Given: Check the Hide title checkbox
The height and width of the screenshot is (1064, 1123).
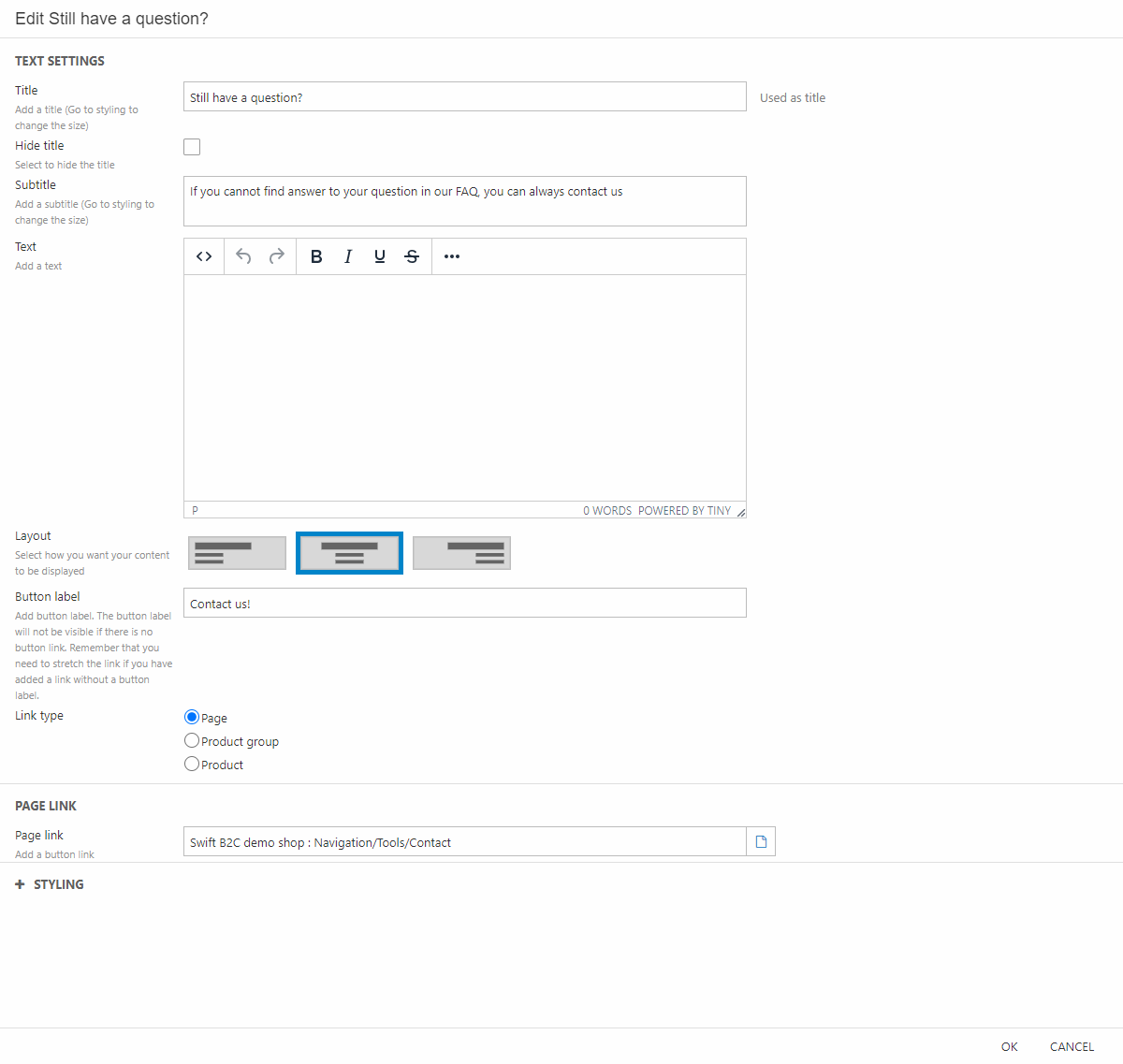Looking at the screenshot, I should coord(192,147).
